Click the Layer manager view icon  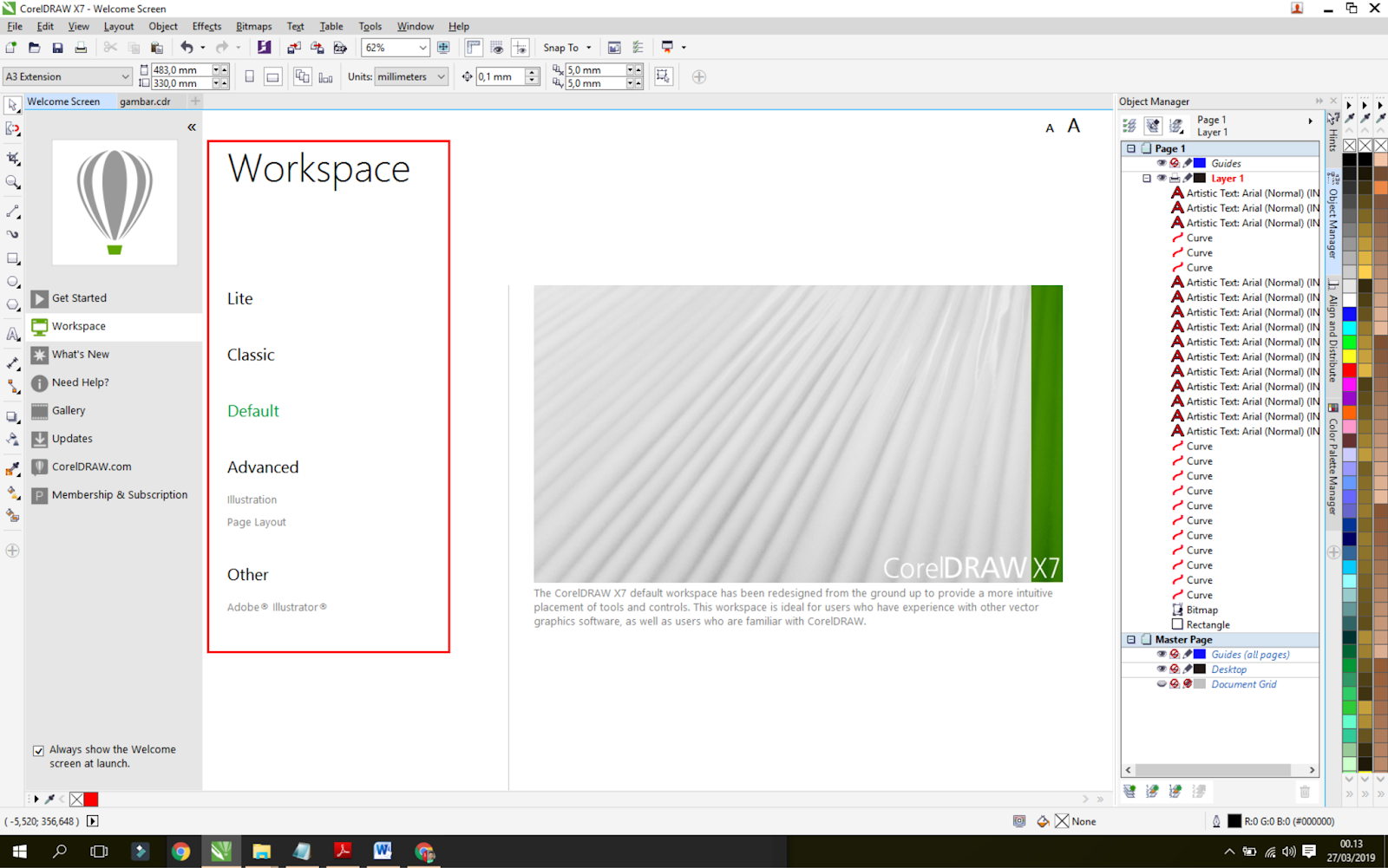pos(1176,126)
